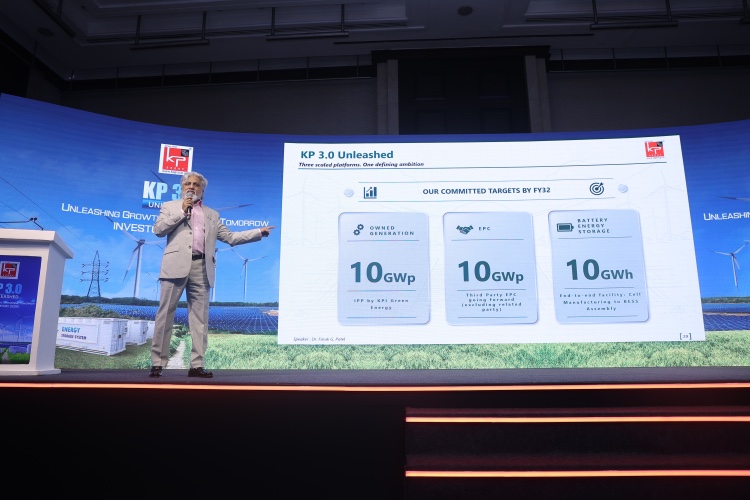Click the battery icon on Energy Storage card
Screen dimensions: 750x500
pos(565,227)
